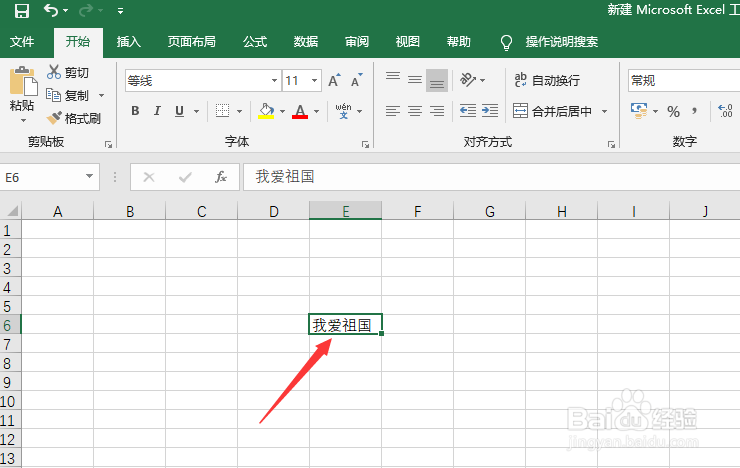The height and width of the screenshot is (468, 740).
Task: Open the font size 11 dropdown
Action: click(314, 81)
